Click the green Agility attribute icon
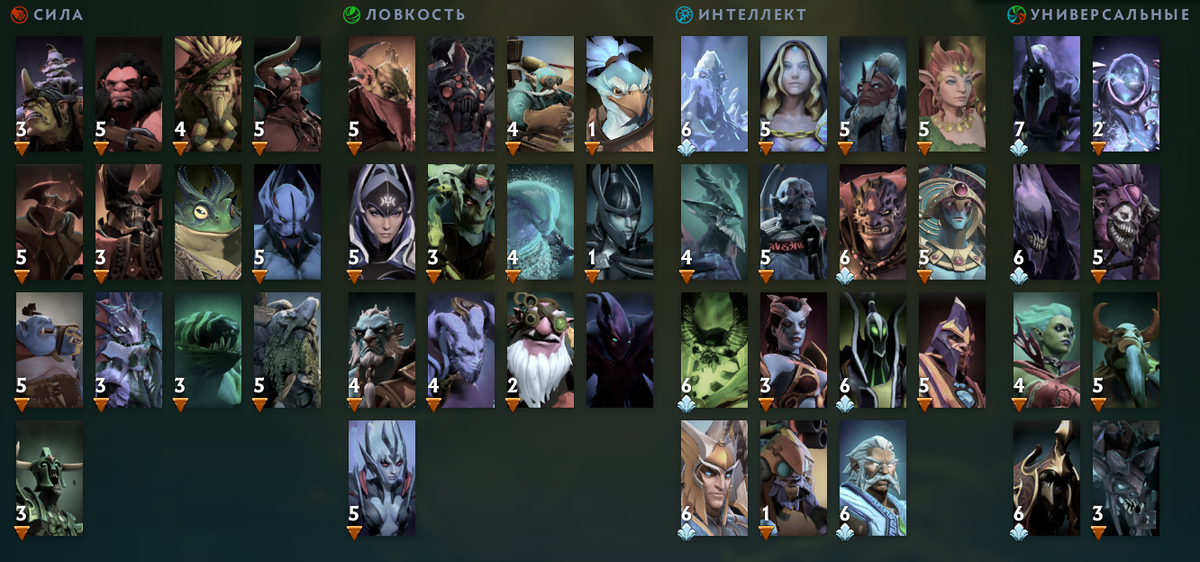The image size is (1200, 562). [x=352, y=14]
